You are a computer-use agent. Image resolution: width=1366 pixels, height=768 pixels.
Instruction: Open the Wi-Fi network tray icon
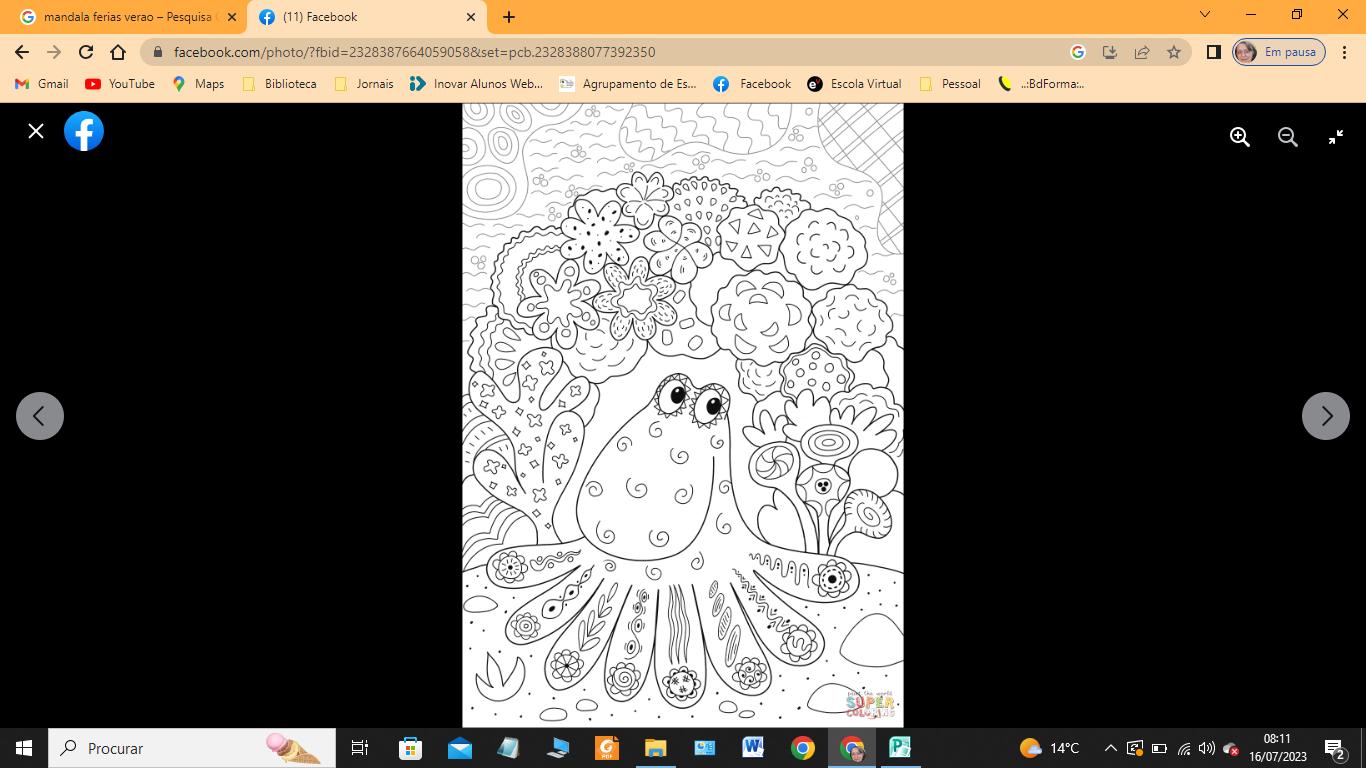pos(1184,748)
